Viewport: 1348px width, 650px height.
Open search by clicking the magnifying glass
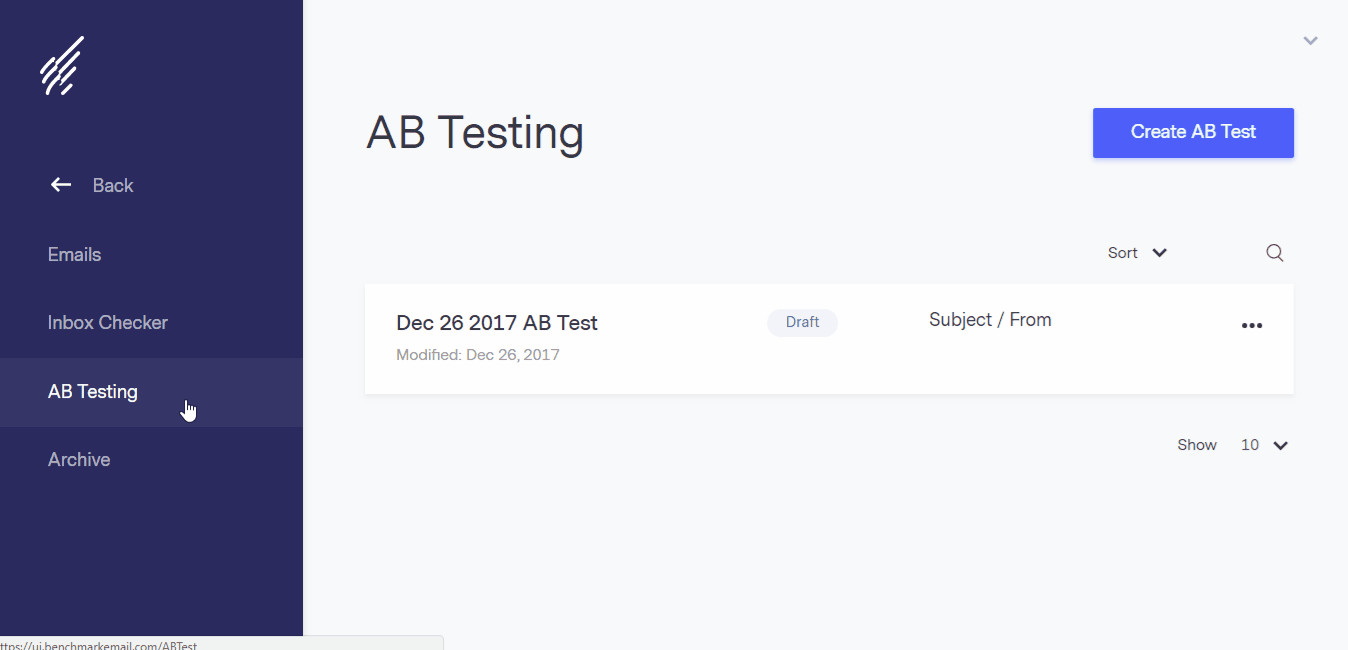click(x=1274, y=252)
